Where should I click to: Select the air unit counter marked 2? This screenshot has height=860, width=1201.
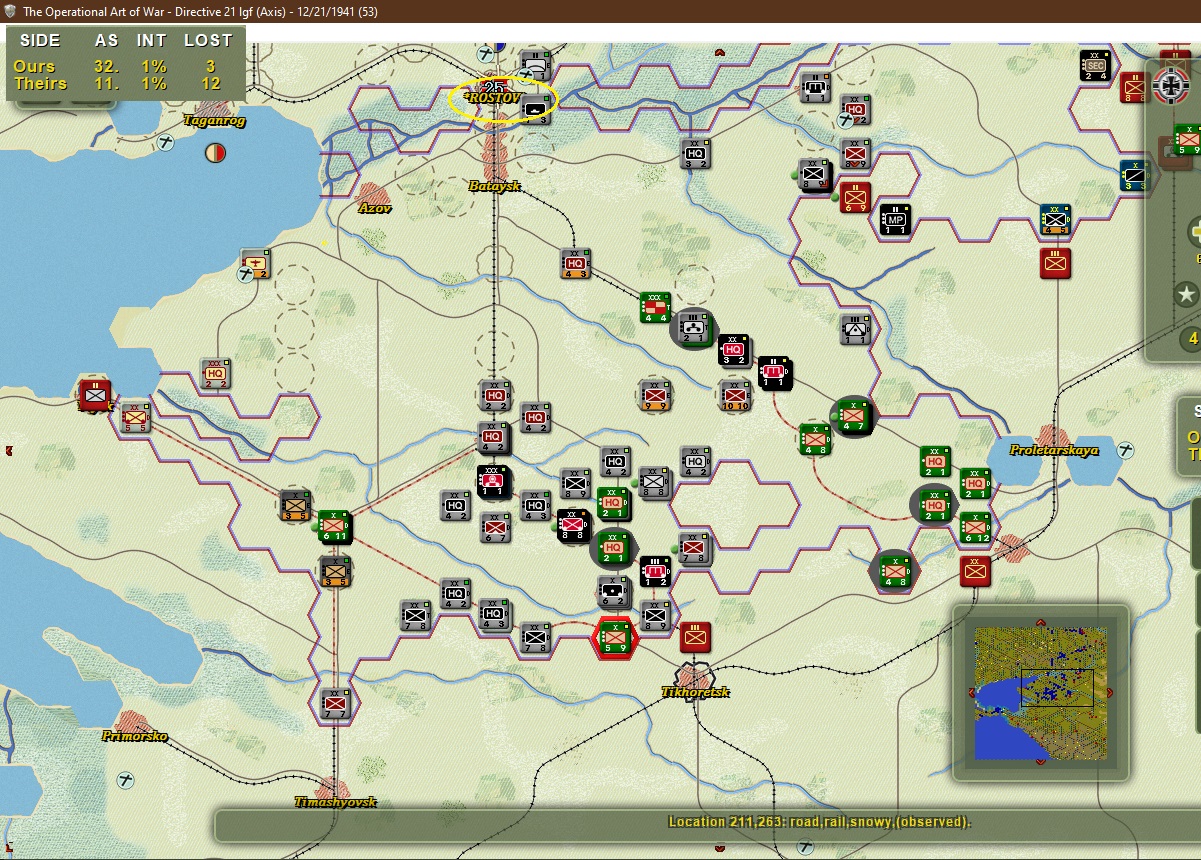click(255, 263)
